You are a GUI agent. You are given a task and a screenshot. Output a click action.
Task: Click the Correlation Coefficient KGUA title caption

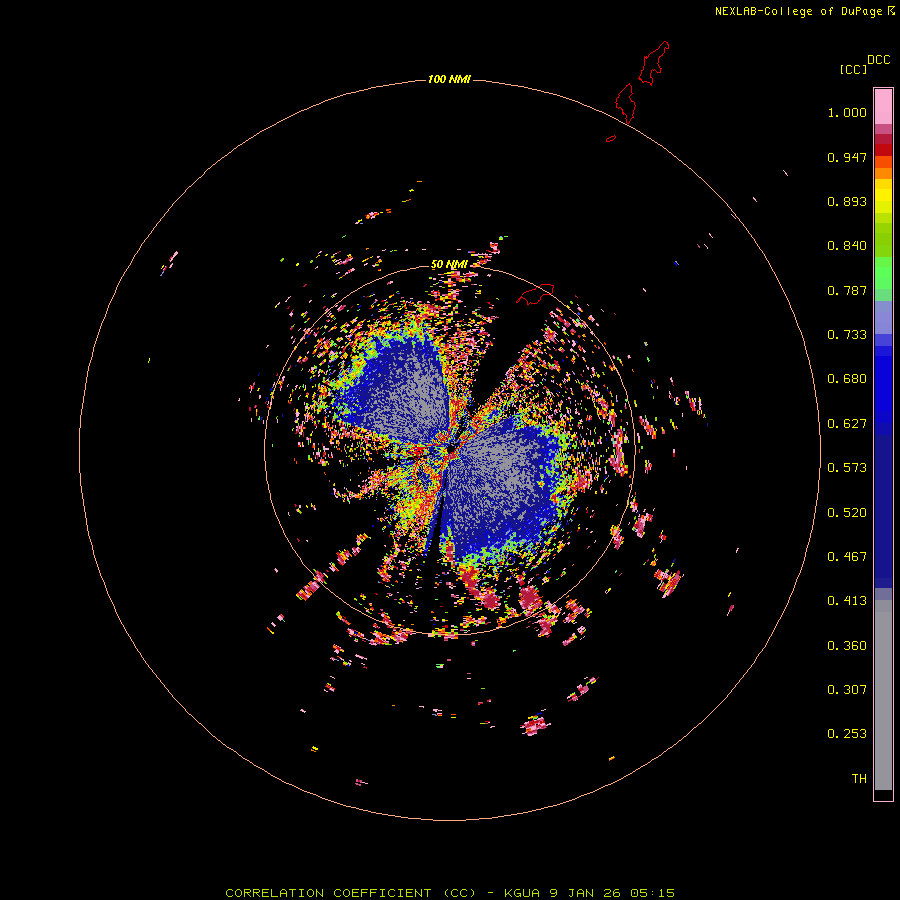pos(449,893)
